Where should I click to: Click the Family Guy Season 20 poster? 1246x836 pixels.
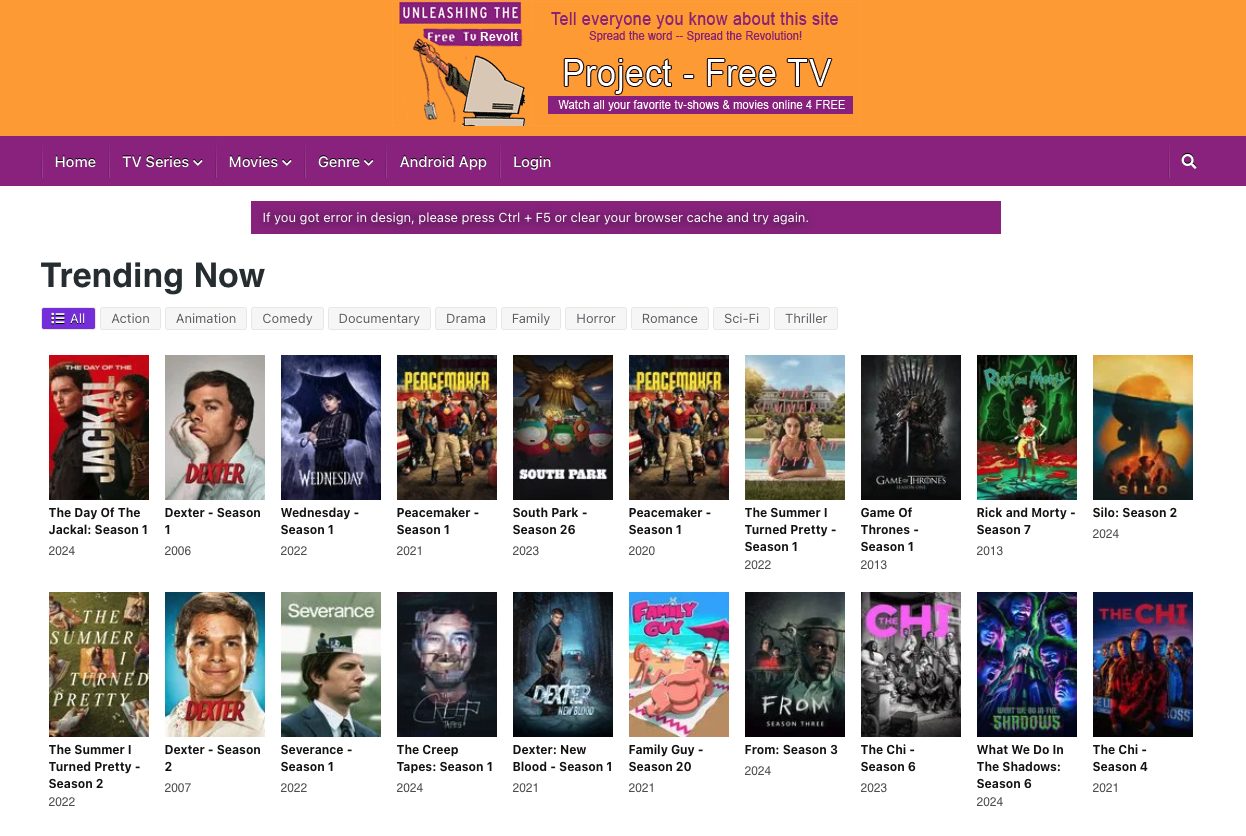pos(678,664)
